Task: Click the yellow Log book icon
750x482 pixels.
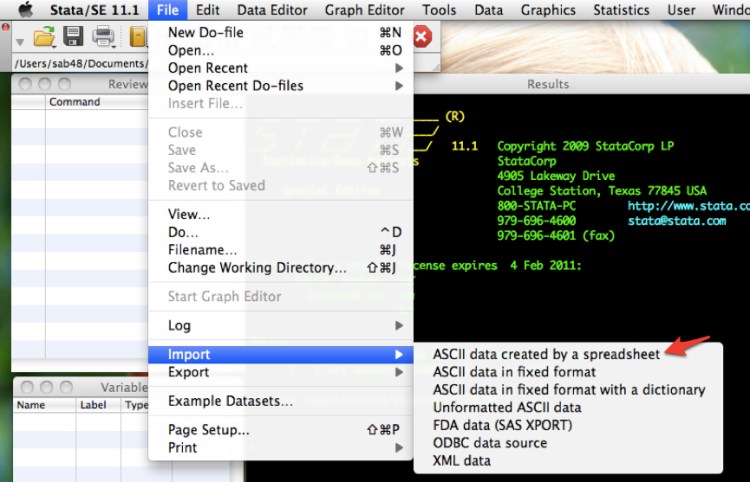Action: click(138, 37)
